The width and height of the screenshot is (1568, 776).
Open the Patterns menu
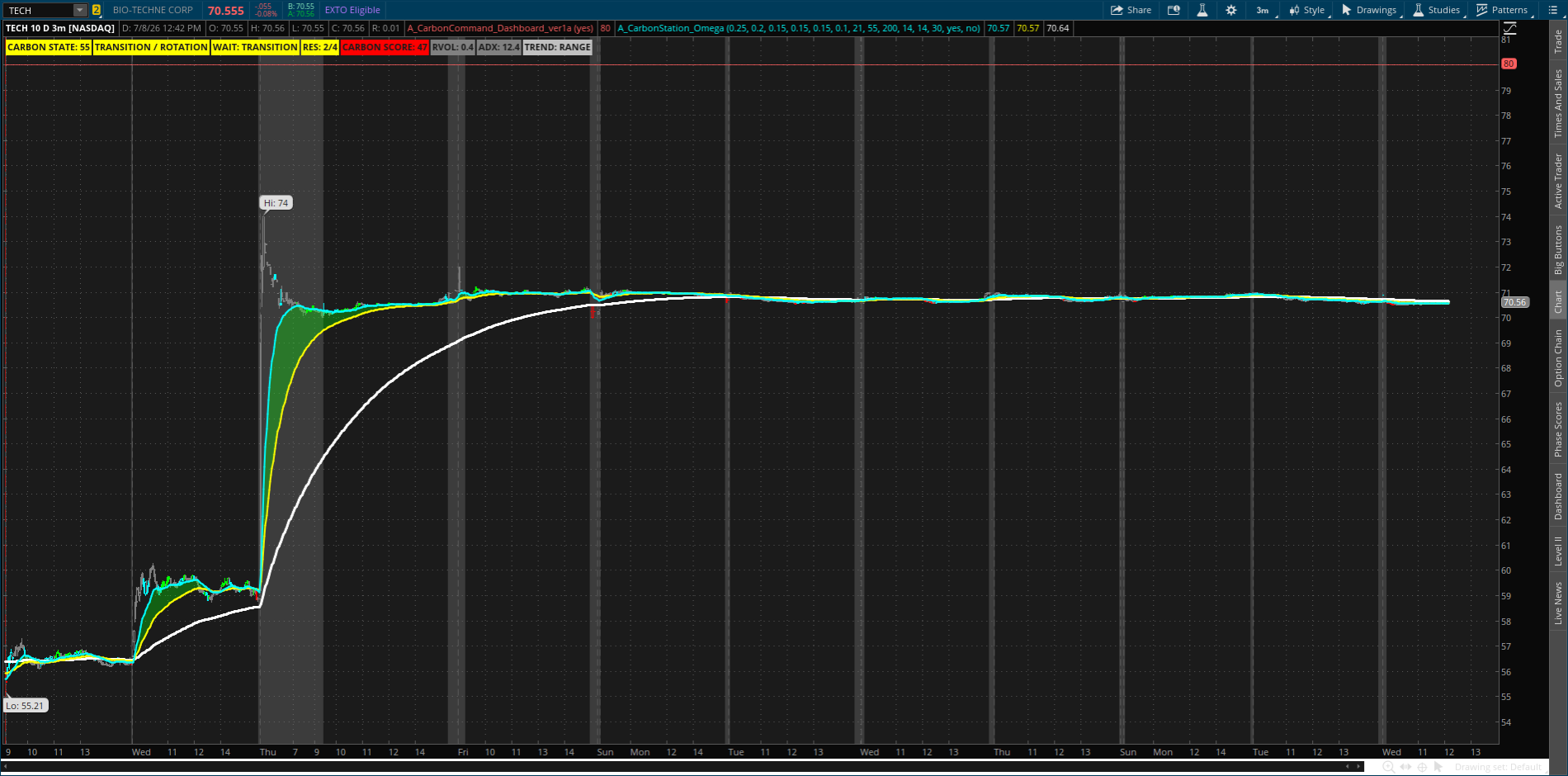click(1503, 10)
